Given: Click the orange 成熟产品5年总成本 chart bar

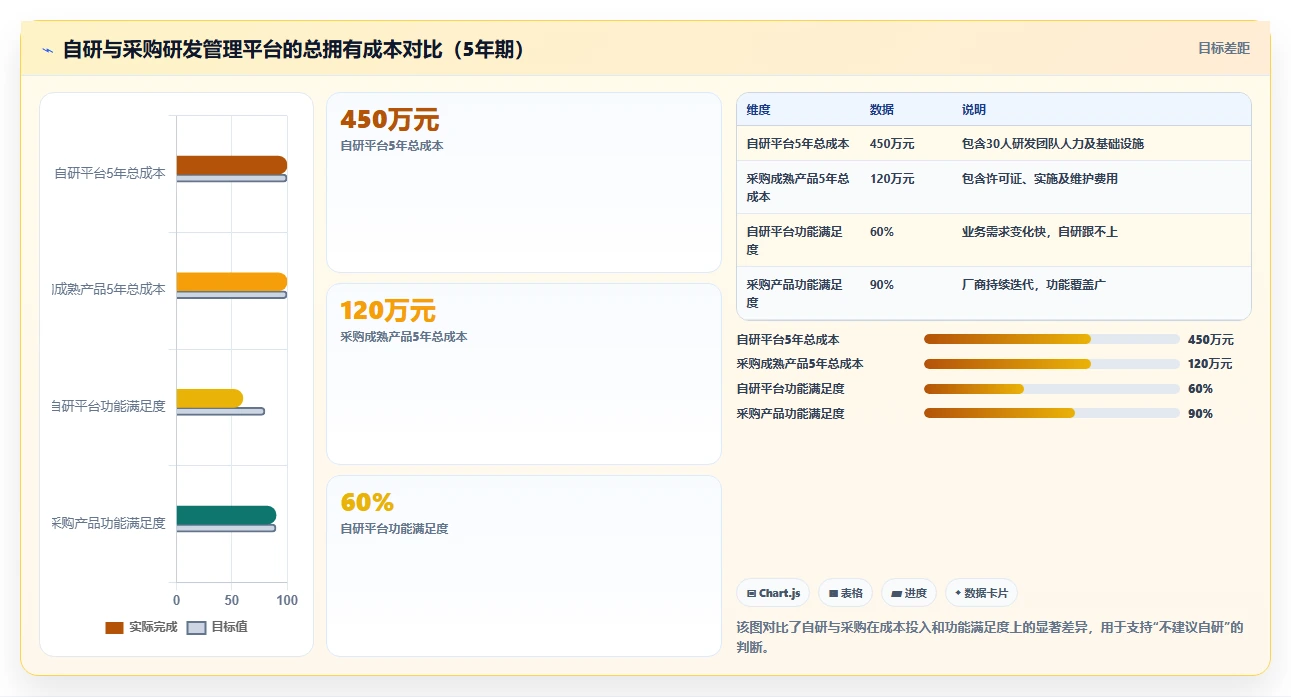Looking at the screenshot, I should 232,281.
